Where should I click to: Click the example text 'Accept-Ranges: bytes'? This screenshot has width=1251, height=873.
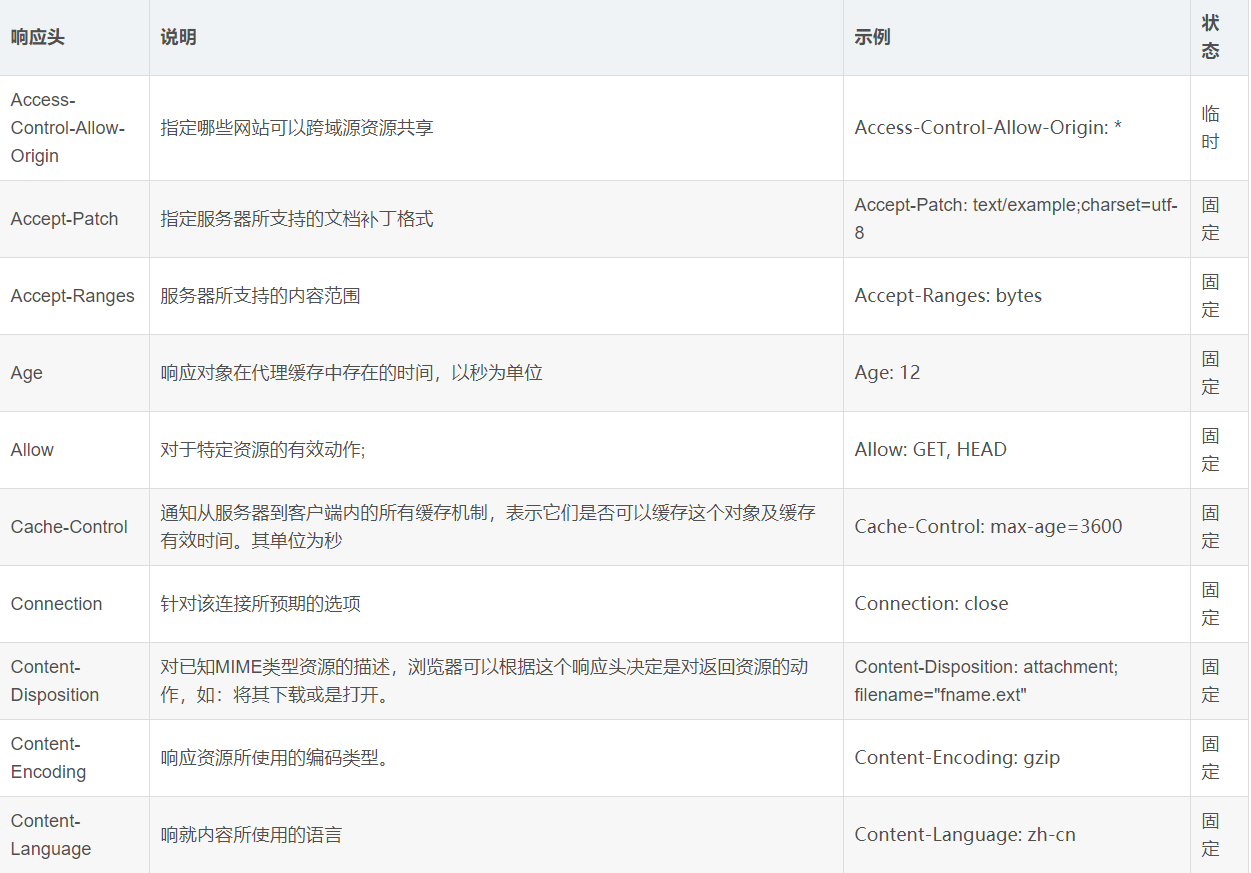tap(947, 296)
